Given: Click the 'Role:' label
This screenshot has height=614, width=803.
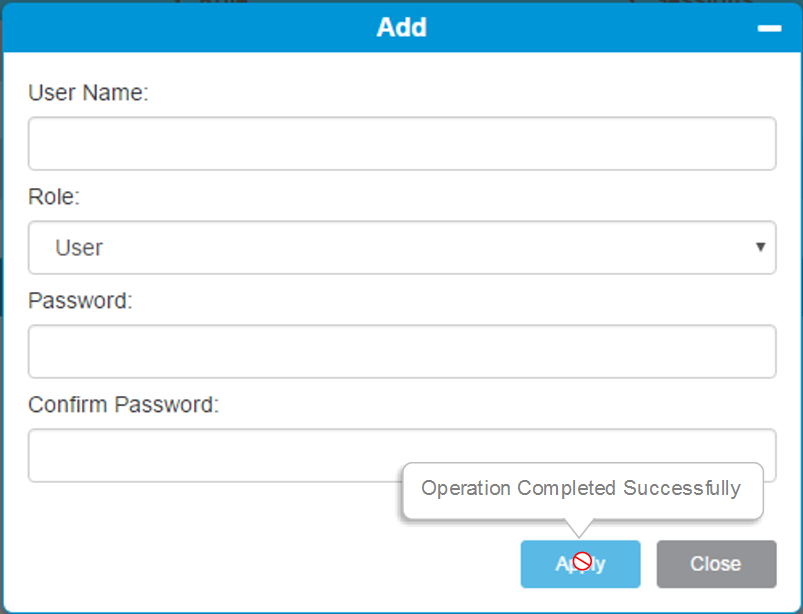Looking at the screenshot, I should pos(54,197).
